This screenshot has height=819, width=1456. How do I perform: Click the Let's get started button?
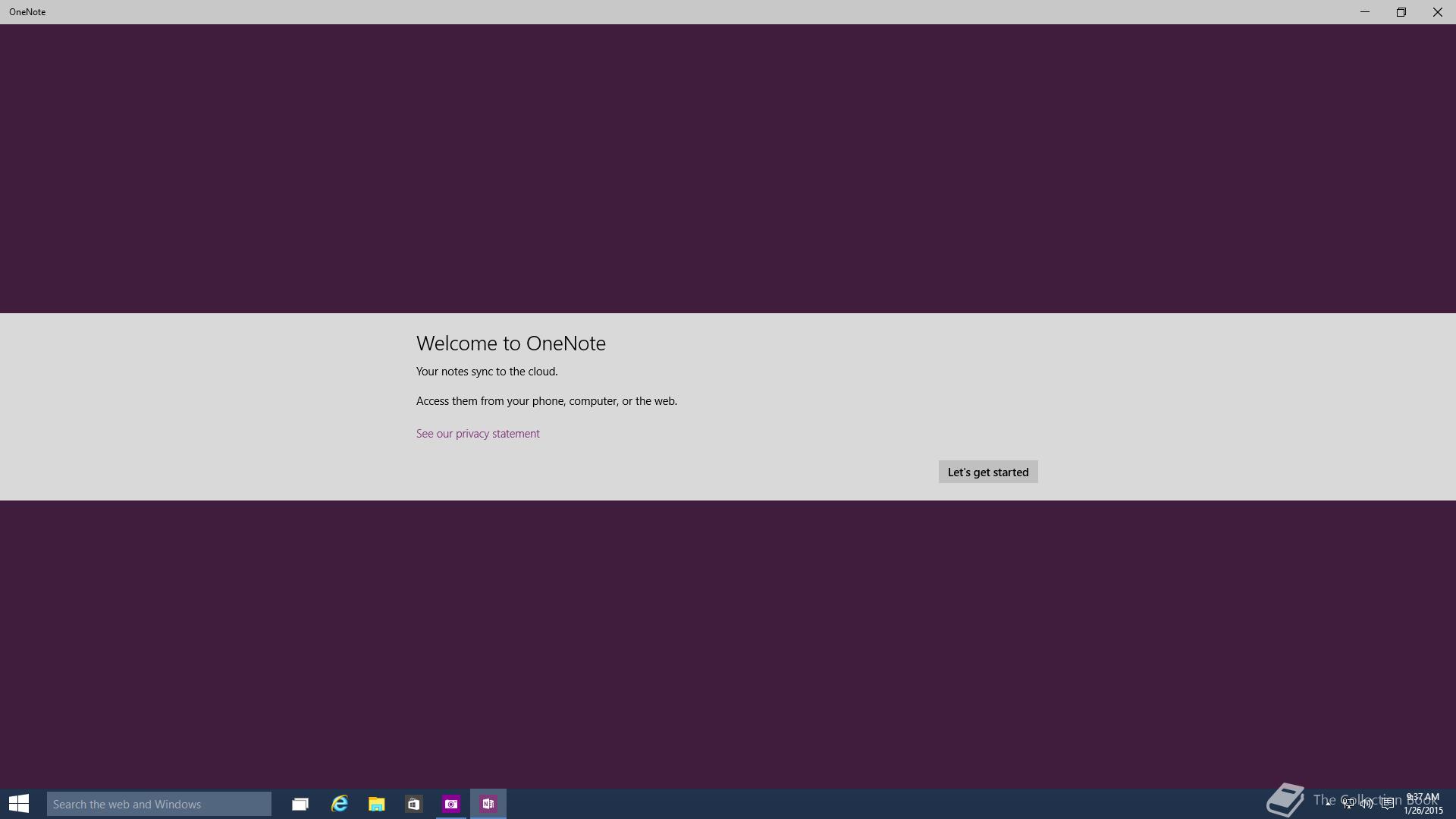(988, 472)
